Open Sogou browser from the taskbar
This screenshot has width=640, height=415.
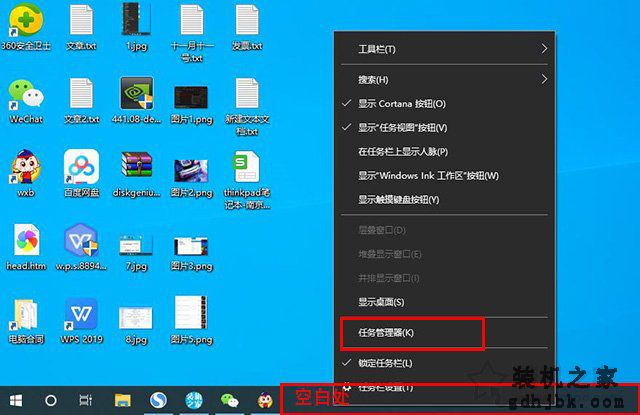click(158, 400)
